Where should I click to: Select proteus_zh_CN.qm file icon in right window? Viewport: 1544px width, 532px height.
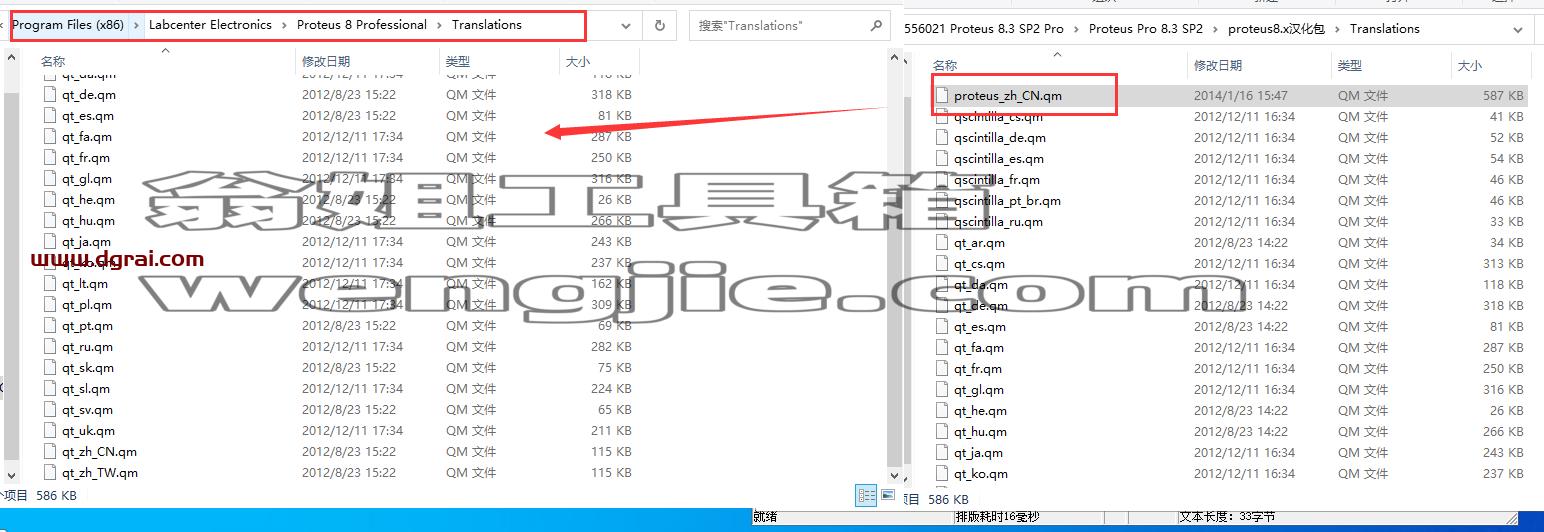point(942,96)
